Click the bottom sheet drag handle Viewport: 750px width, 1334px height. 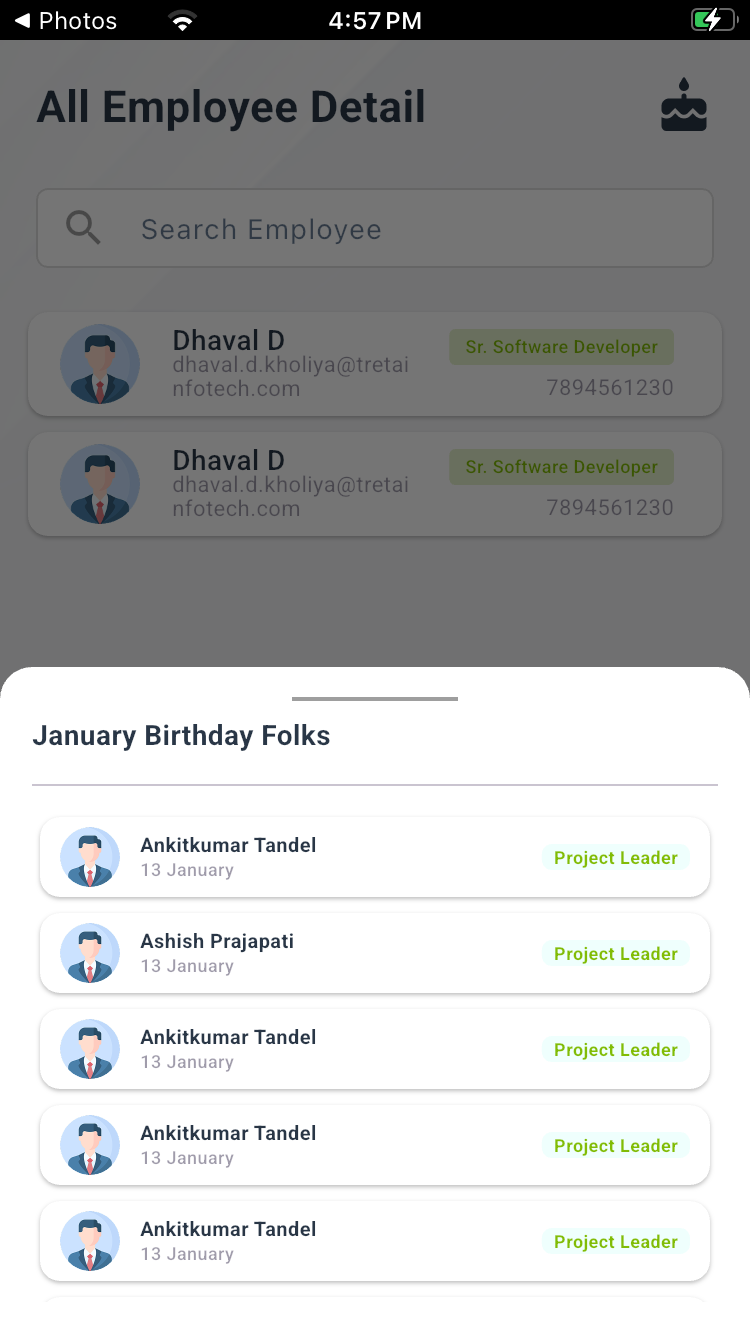(375, 699)
